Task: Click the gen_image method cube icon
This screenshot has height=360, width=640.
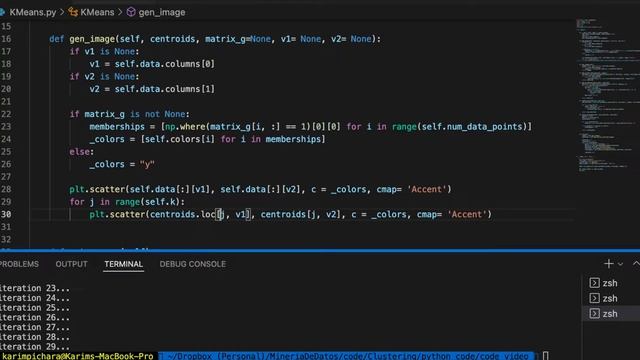Action: (131, 12)
